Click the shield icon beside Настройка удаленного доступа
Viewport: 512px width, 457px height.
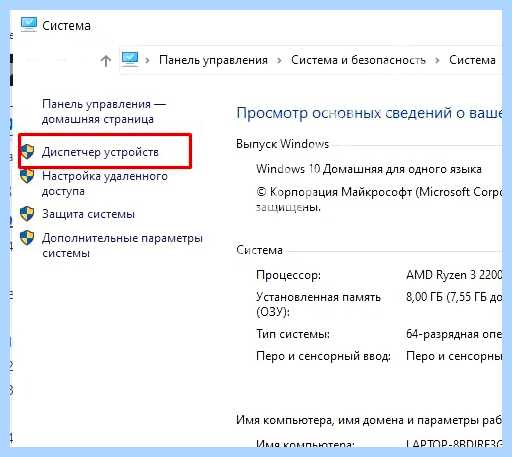click(x=27, y=176)
